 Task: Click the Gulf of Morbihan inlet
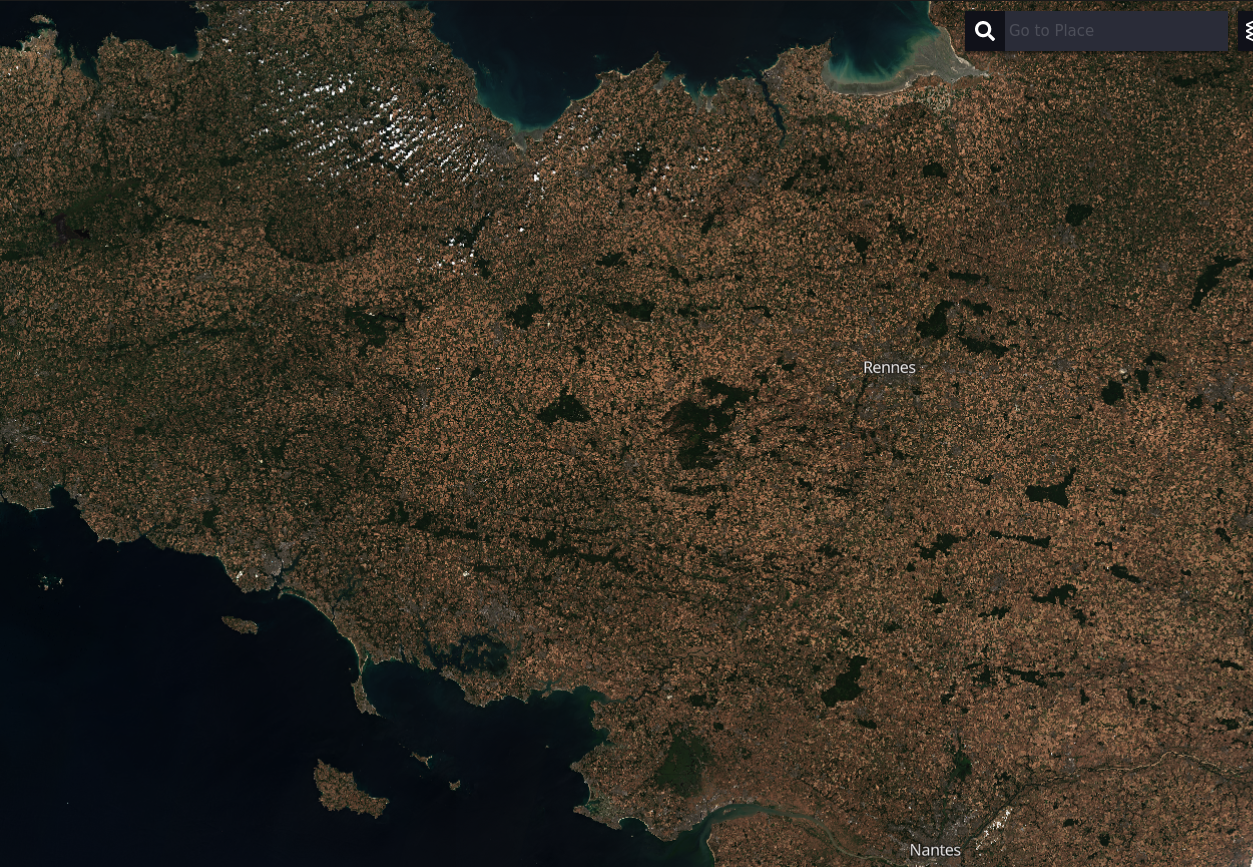click(x=475, y=655)
